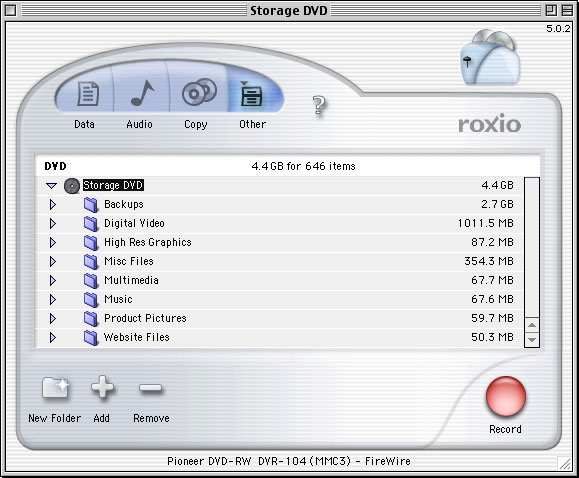Viewport: 579px width, 478px height.
Task: Choose the Copy discs icon
Action: point(199,92)
